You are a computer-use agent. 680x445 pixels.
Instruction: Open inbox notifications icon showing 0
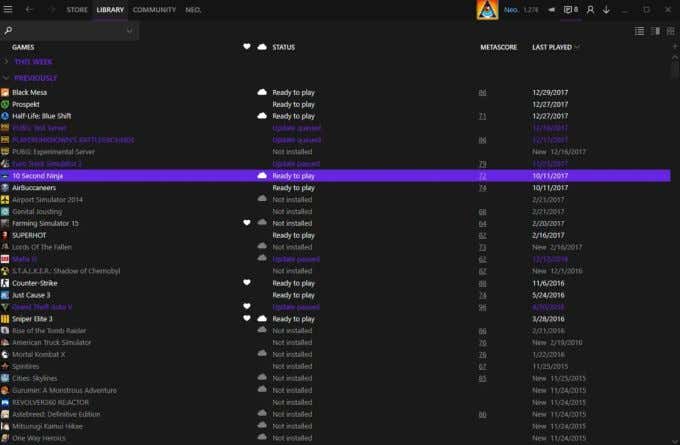tap(571, 10)
